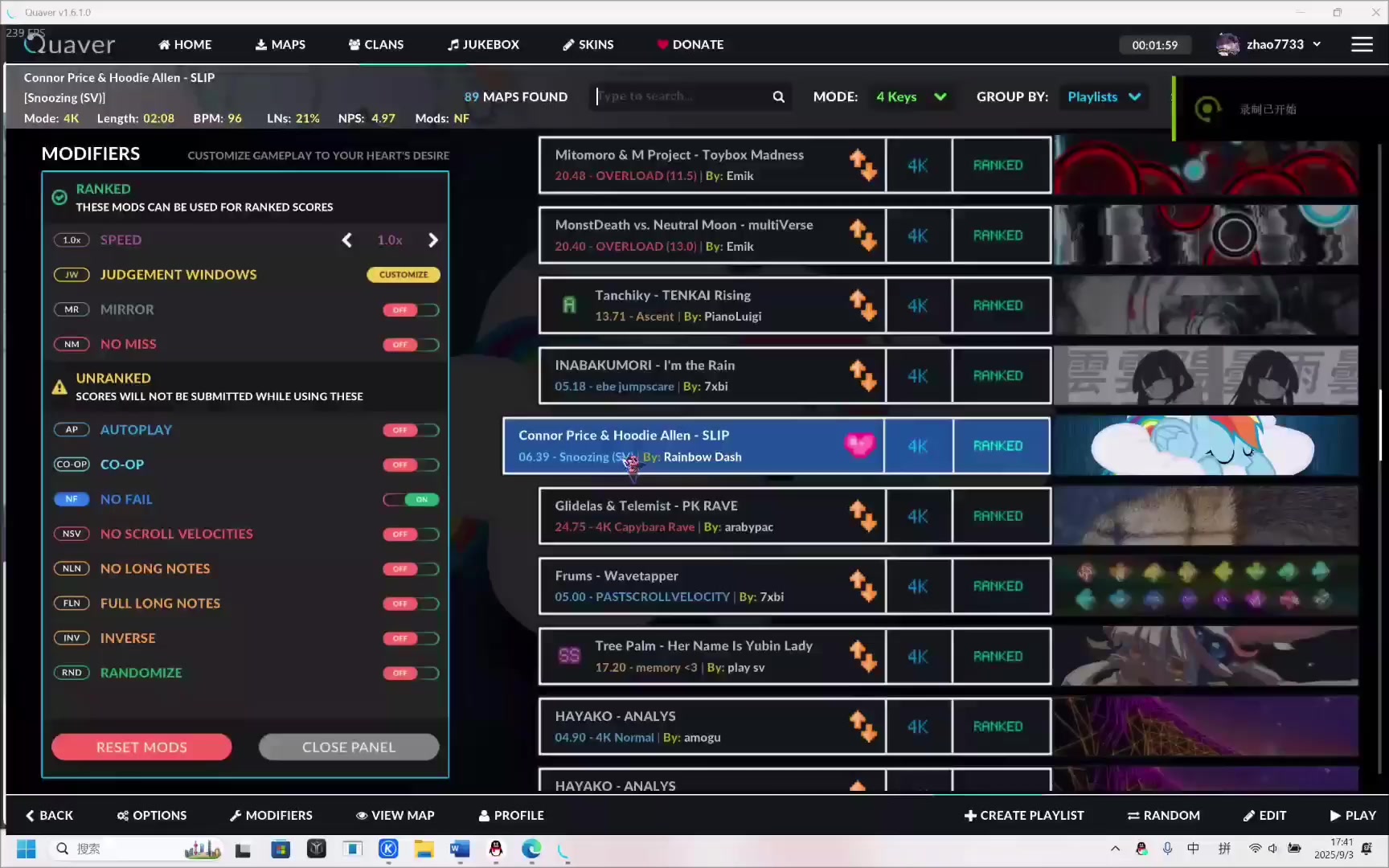1389x868 pixels.
Task: Click the arrows icon on Toybox Madness
Action: point(862,166)
